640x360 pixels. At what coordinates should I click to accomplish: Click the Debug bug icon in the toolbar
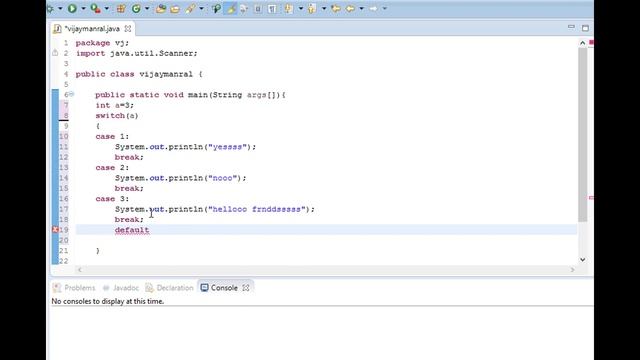pyautogui.click(x=50, y=8)
